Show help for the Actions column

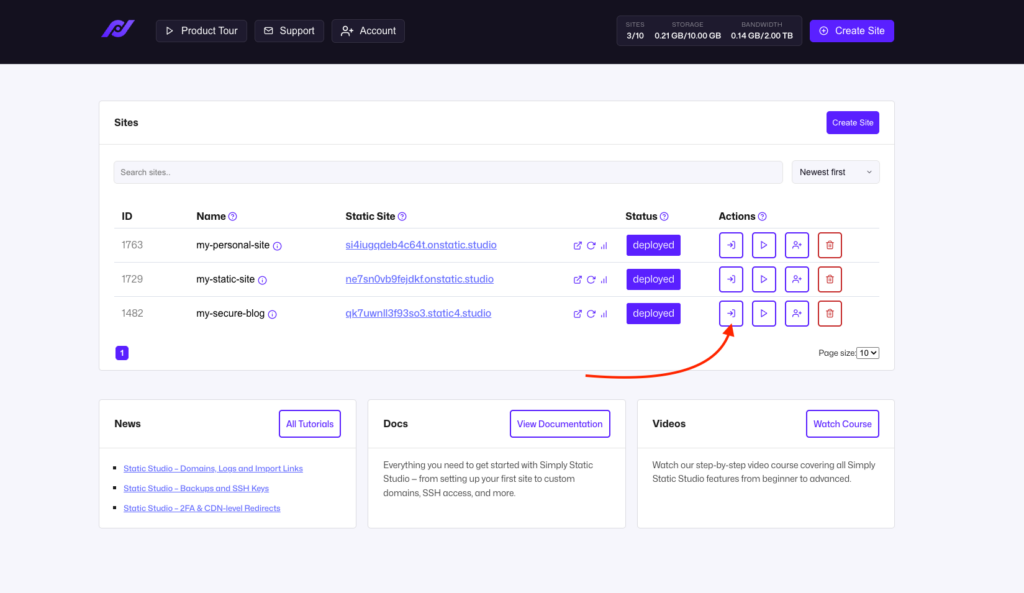[x=762, y=216]
